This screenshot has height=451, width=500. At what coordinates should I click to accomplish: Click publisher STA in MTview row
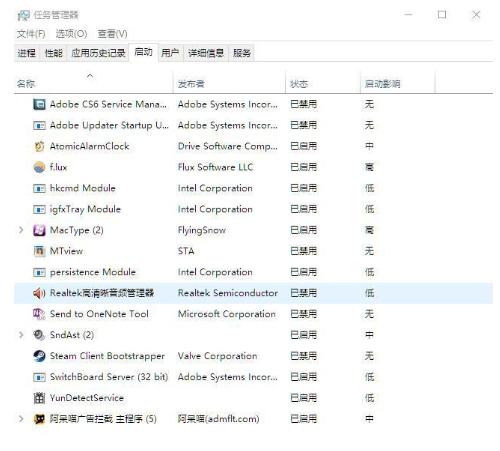click(x=186, y=251)
